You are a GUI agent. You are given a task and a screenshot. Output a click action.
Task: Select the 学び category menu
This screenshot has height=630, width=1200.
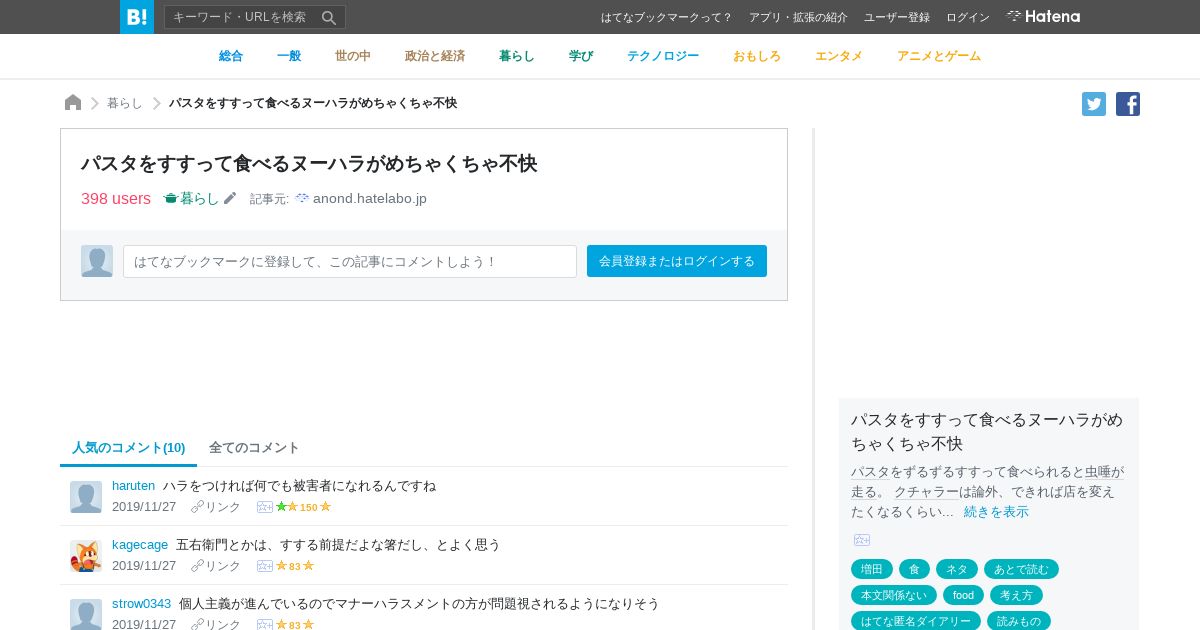click(x=581, y=56)
